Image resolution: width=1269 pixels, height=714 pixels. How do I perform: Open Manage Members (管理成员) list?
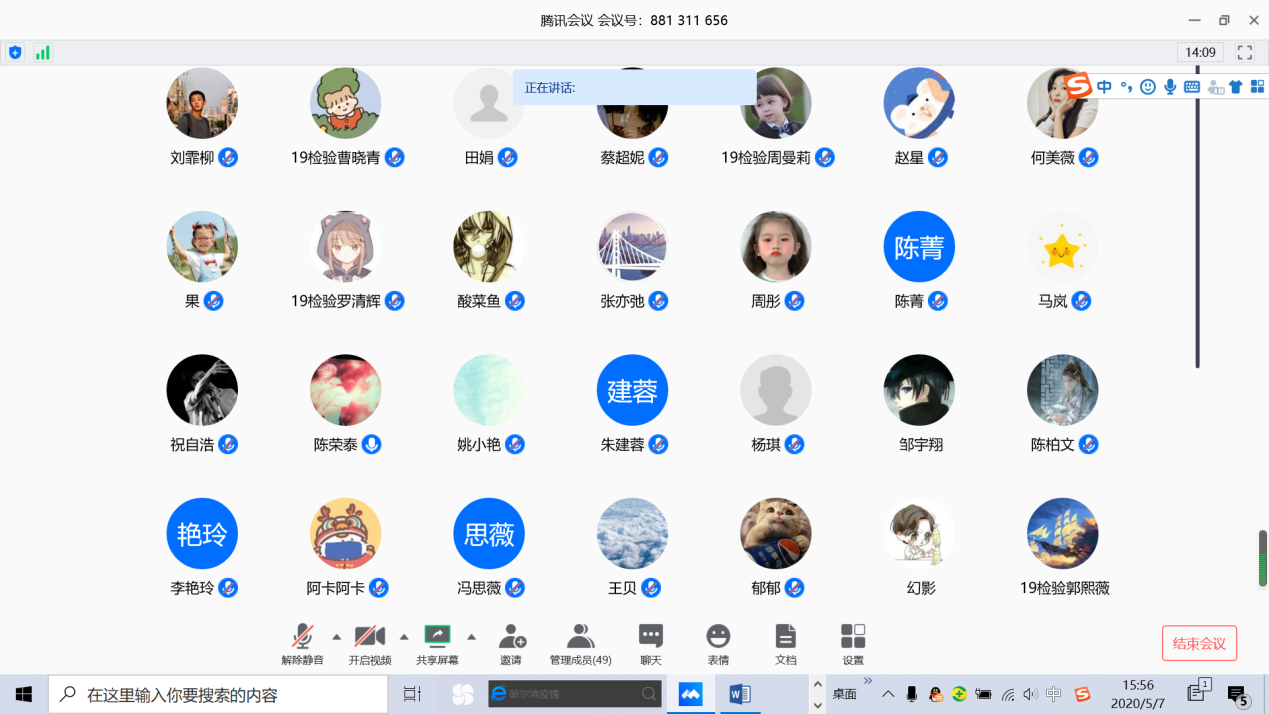click(x=580, y=644)
